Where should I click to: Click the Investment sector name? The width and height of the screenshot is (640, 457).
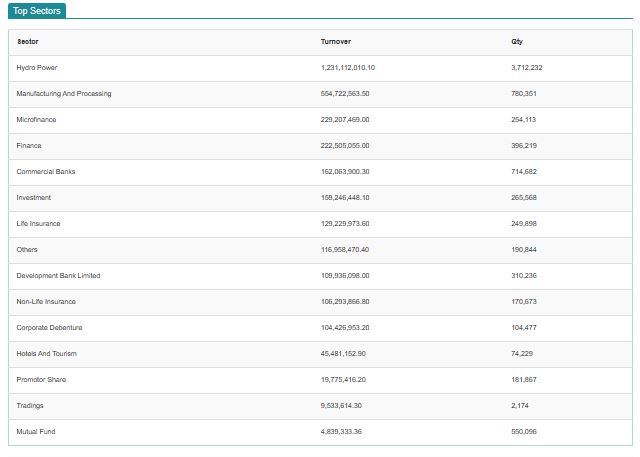point(34,198)
